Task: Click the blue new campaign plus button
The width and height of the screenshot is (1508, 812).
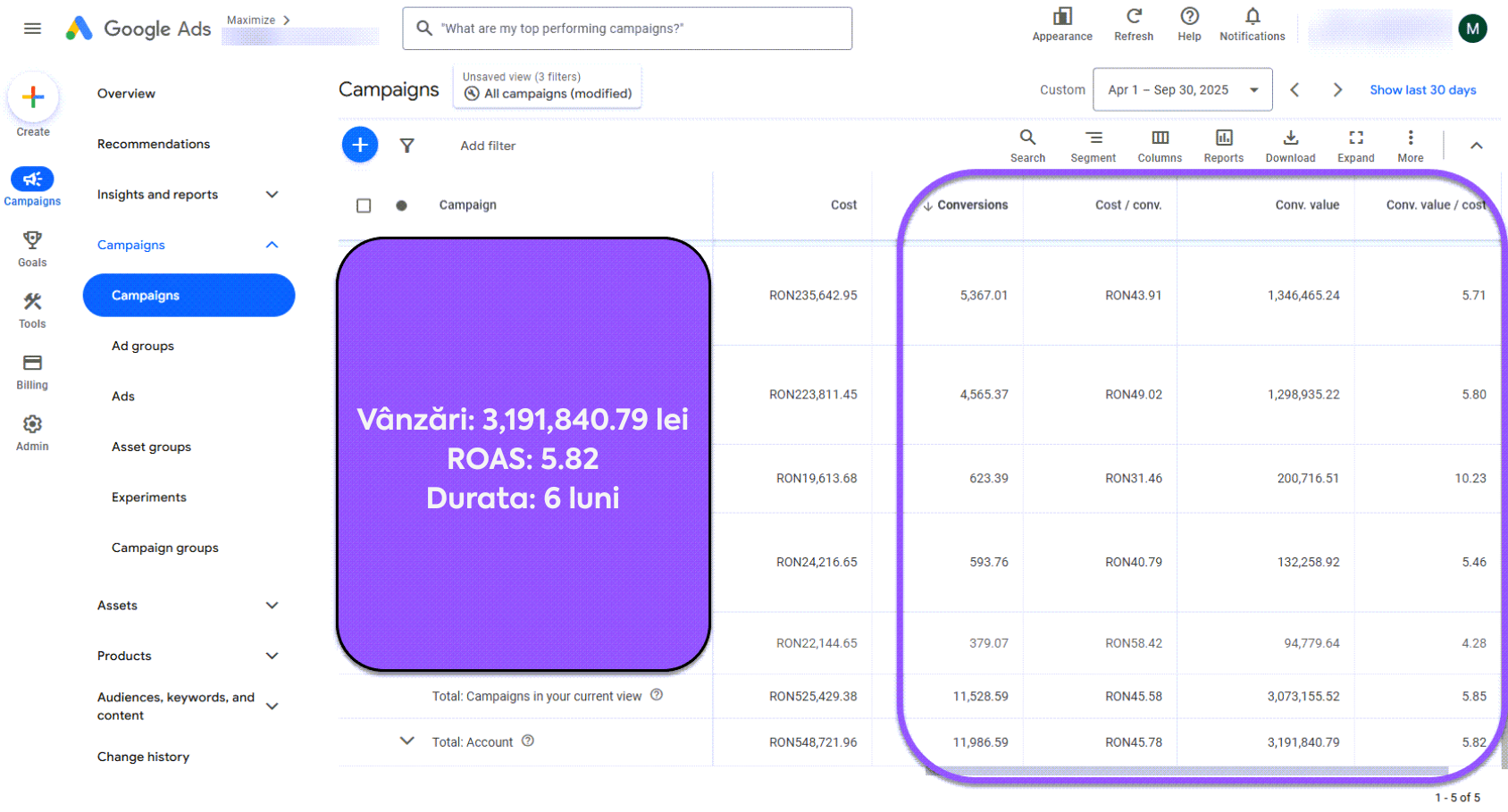Action: (x=360, y=145)
